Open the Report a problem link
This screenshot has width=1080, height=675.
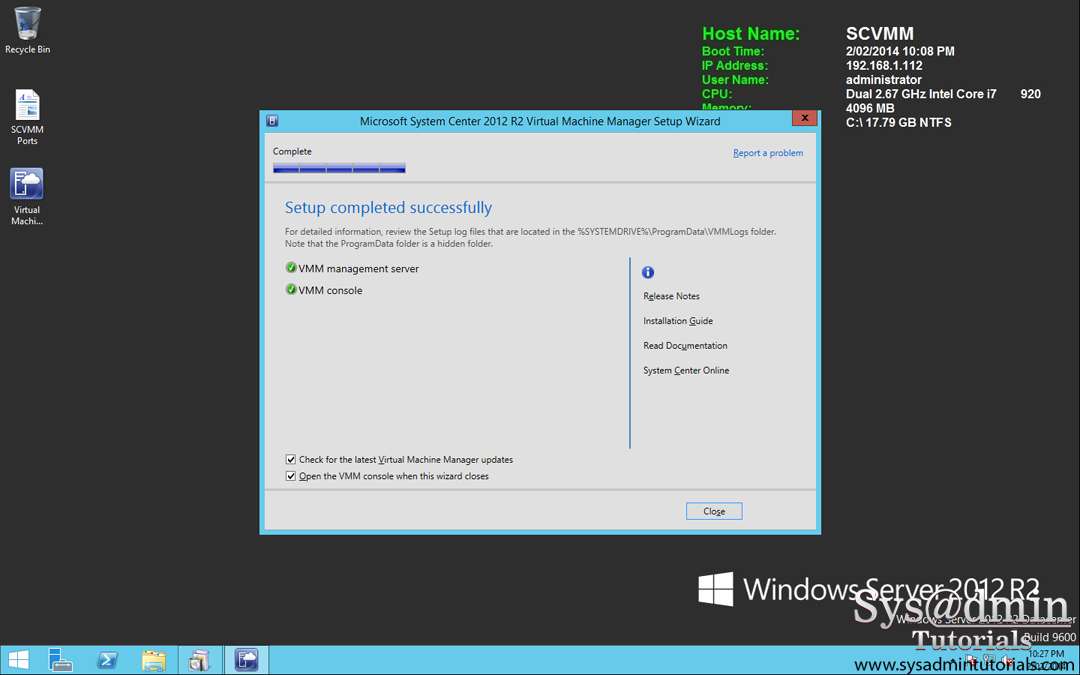click(x=768, y=153)
